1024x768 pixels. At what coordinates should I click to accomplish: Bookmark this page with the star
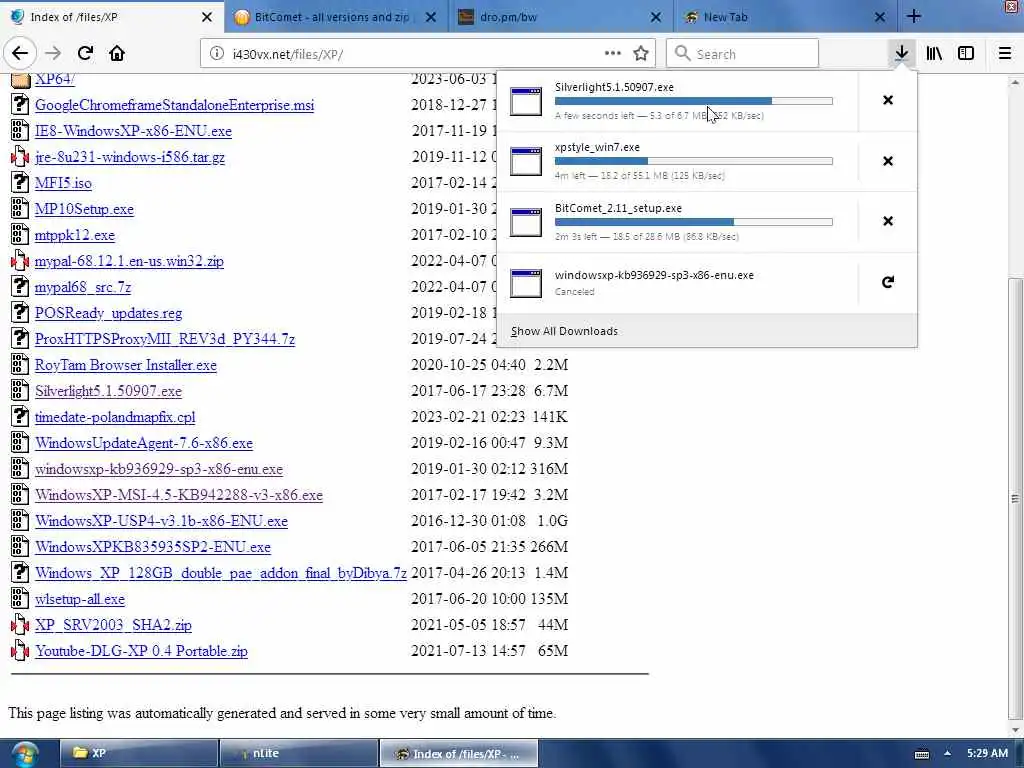(641, 54)
